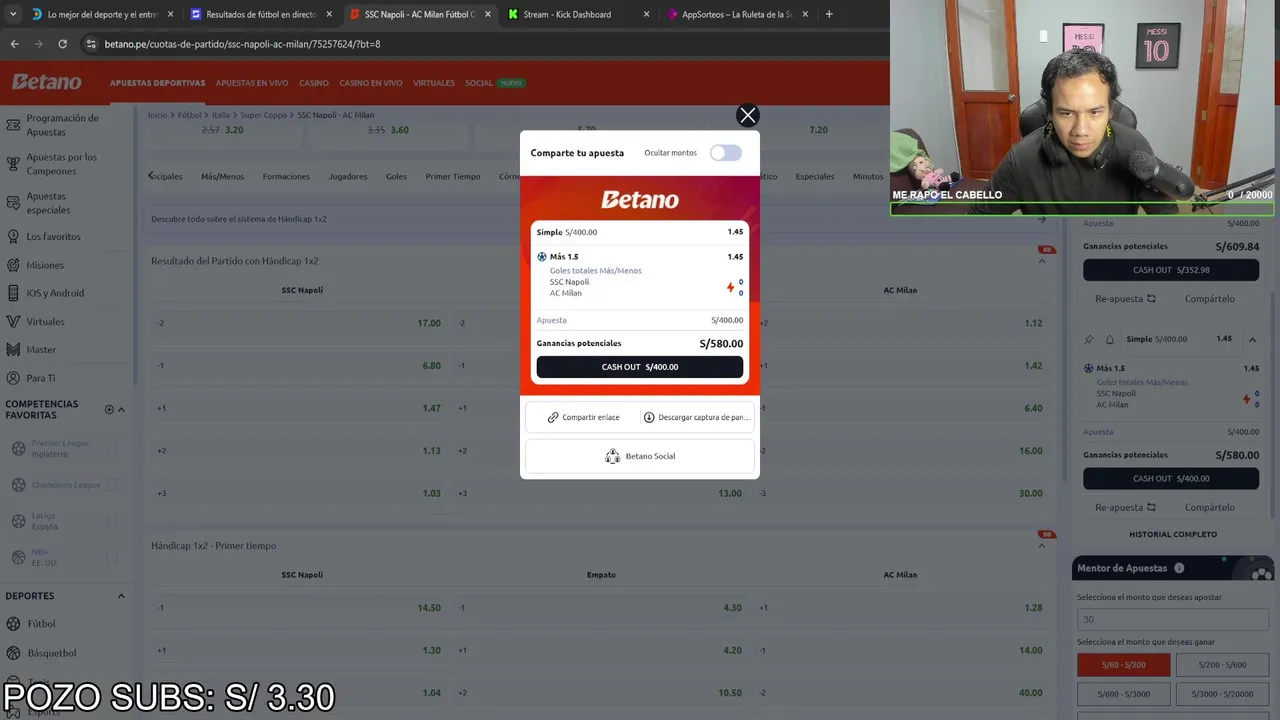Viewport: 1280px width, 720px height.
Task: Switch to Resultados de fútbol en directo tab
Action: (x=261, y=14)
